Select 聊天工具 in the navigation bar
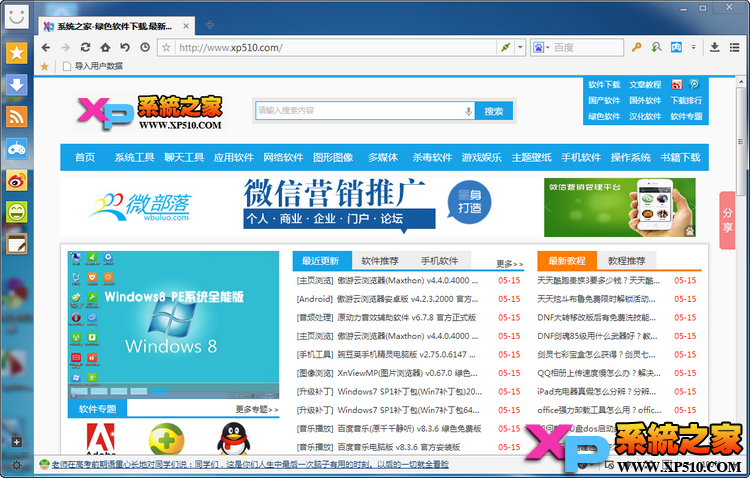 pos(184,157)
